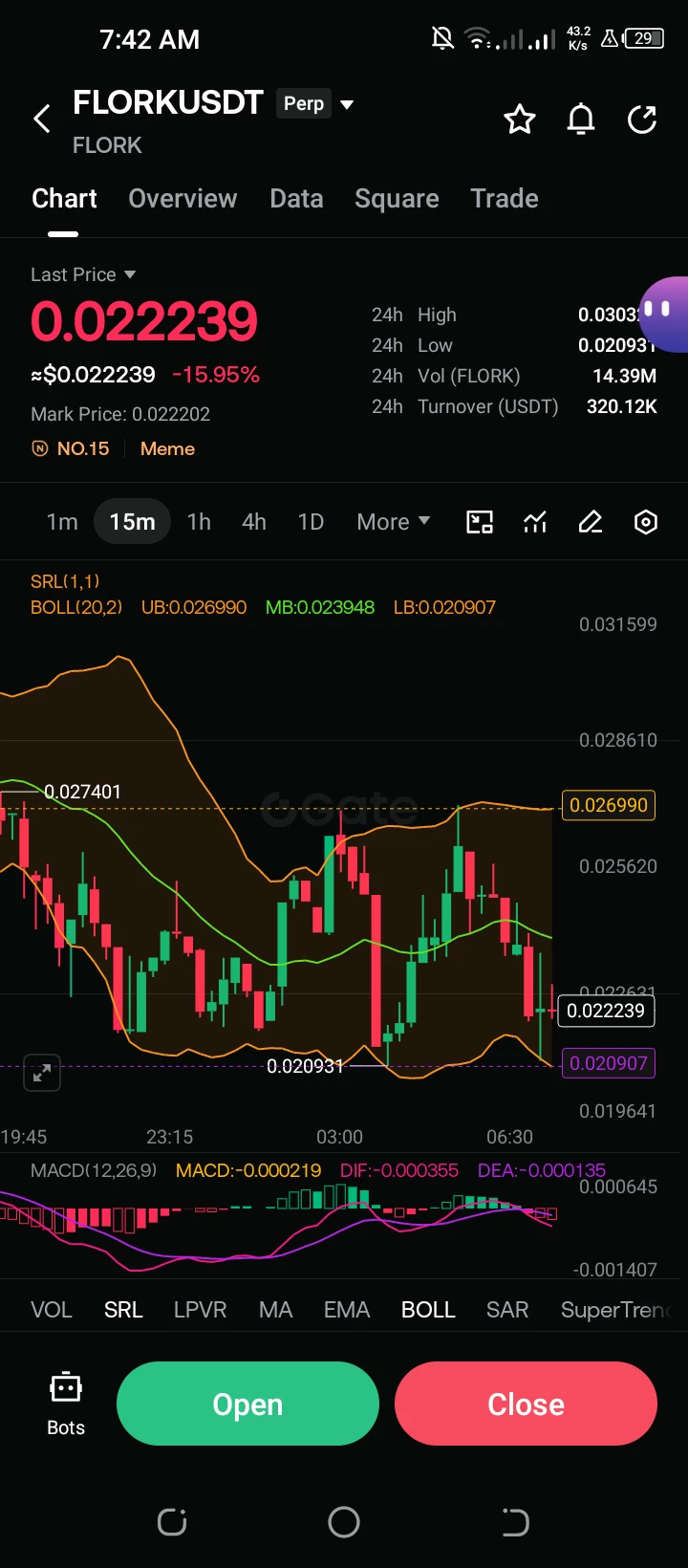
Task: Go to the Trade tab
Action: (x=505, y=198)
